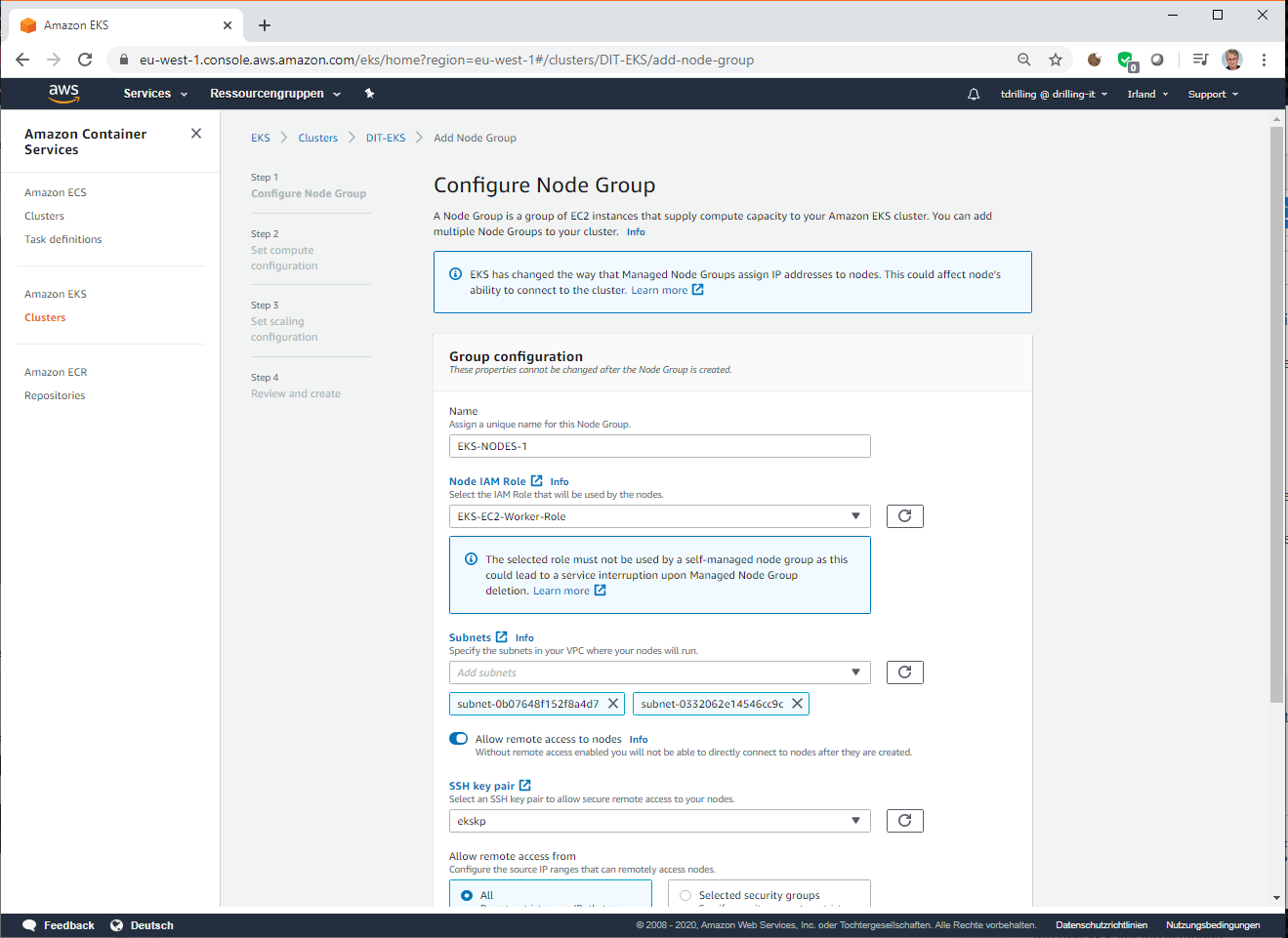
Task: Open the notifications bell icon
Action: pos(974,94)
